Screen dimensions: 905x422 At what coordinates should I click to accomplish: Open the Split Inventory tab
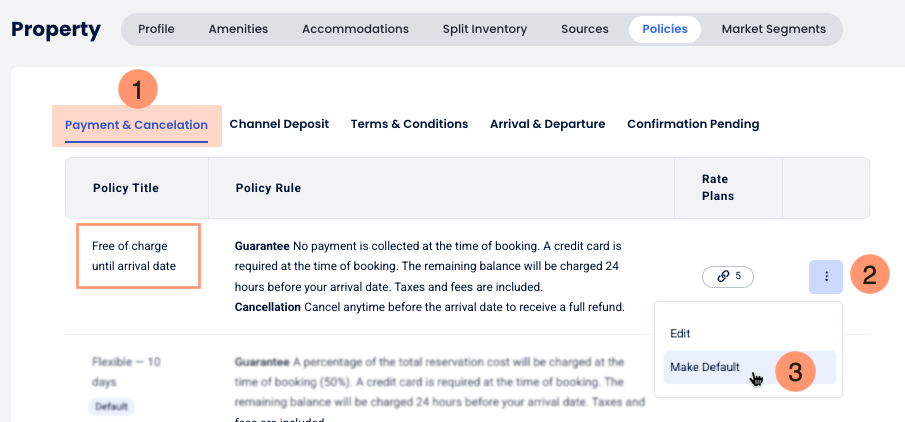pos(485,29)
